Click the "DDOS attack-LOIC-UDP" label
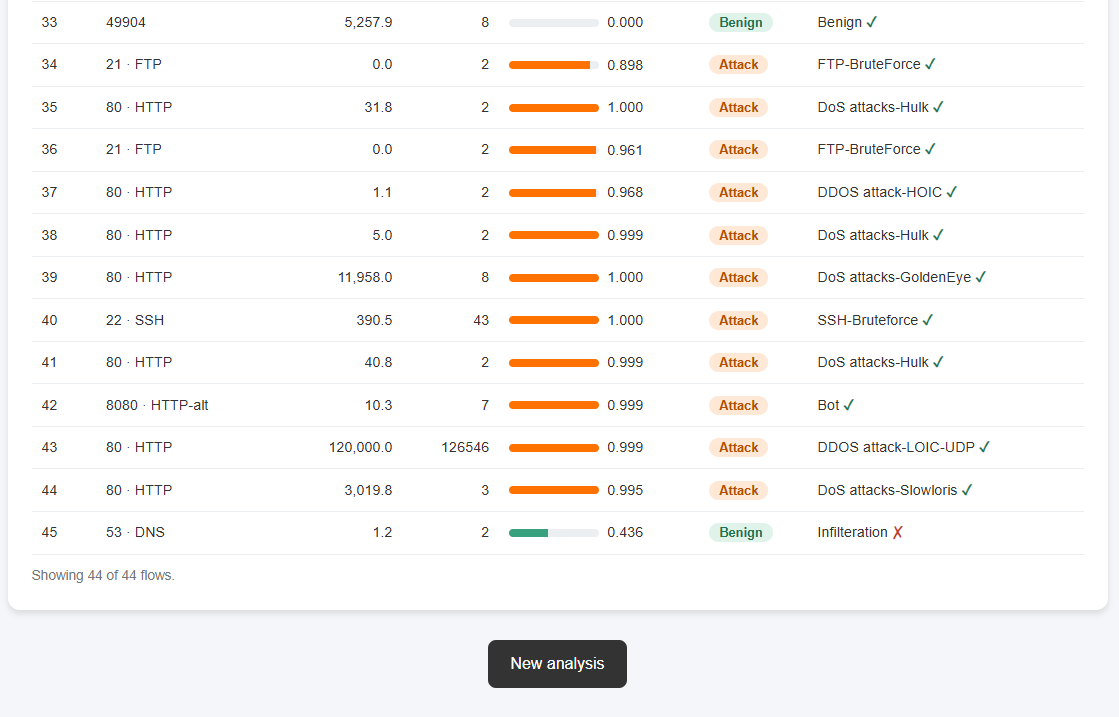The width and height of the screenshot is (1119, 717). (896, 447)
